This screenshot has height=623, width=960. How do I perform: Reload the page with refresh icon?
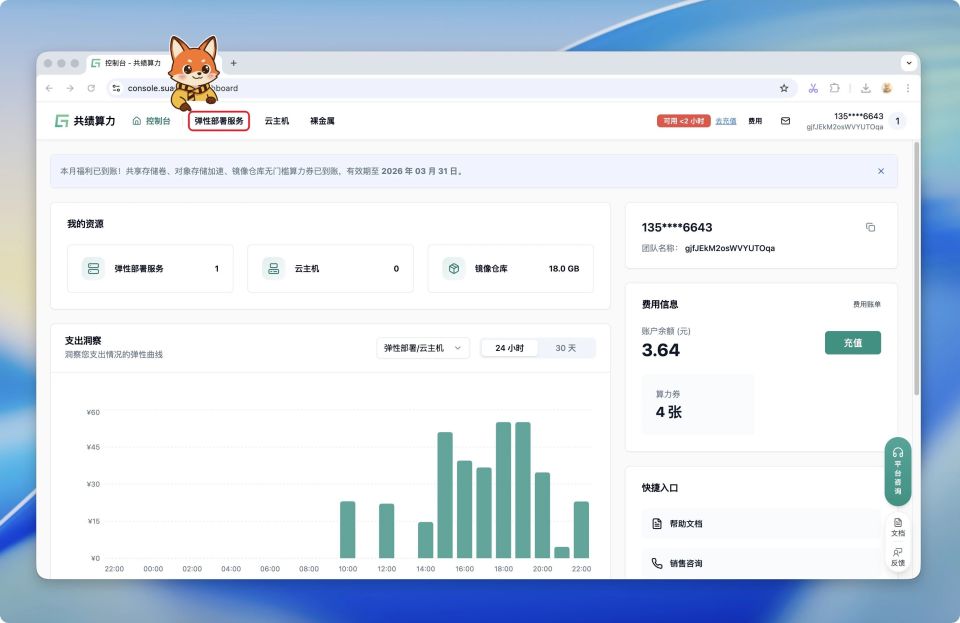pyautogui.click(x=91, y=88)
